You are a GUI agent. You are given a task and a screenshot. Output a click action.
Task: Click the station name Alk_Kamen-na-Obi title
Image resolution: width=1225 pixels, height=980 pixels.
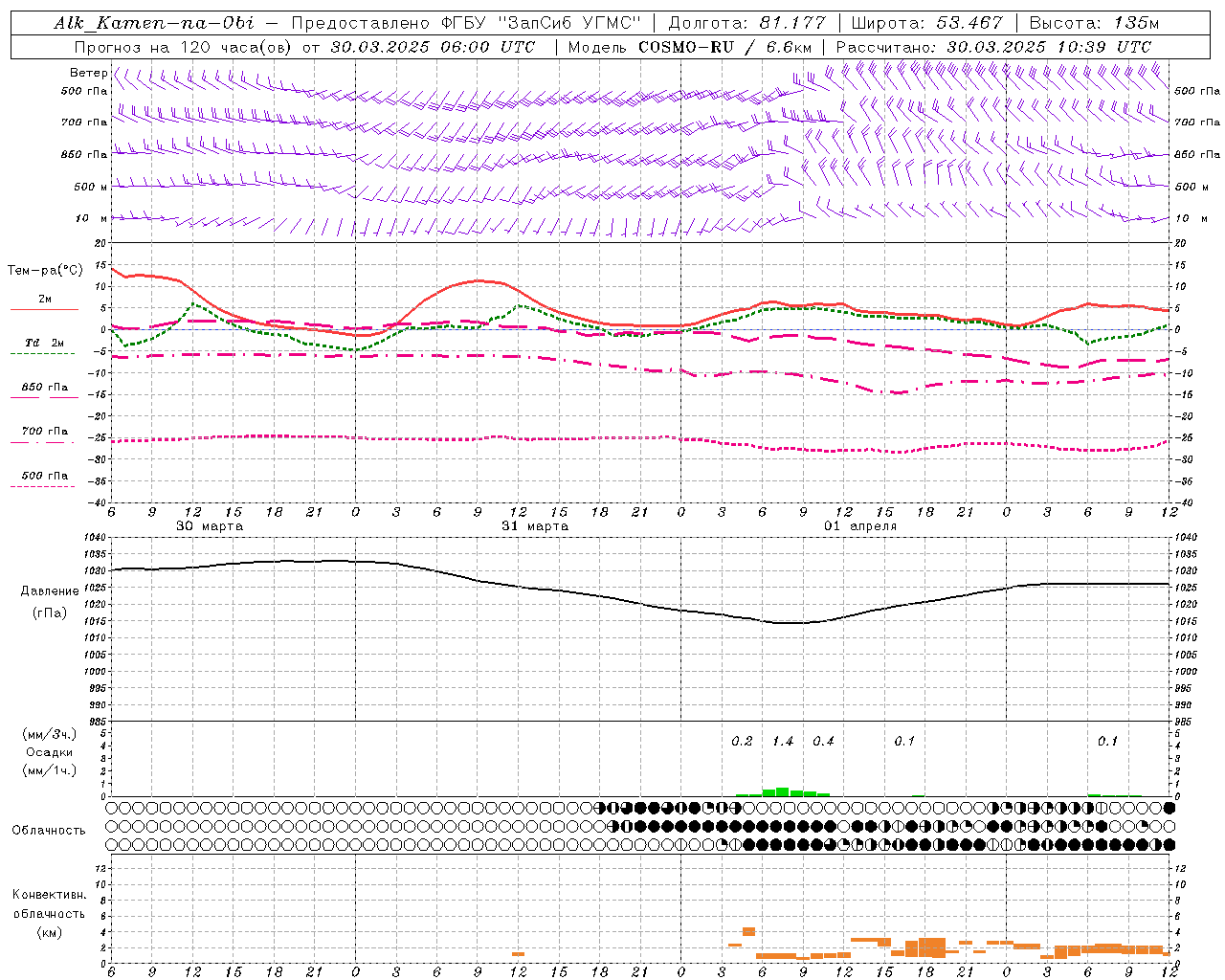click(154, 23)
